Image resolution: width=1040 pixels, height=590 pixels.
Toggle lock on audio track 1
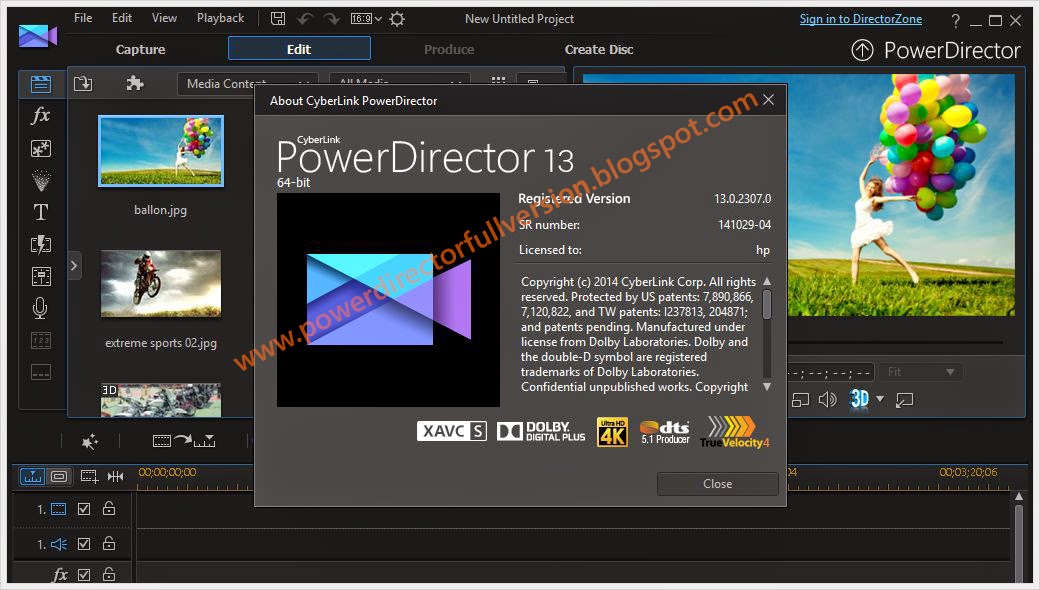point(109,543)
